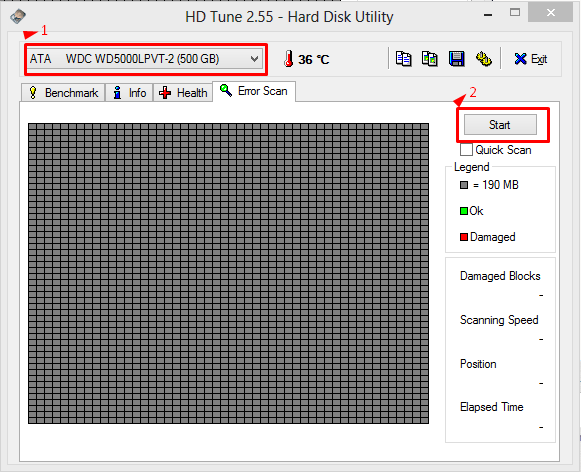Image resolution: width=581 pixels, height=472 pixels.
Task: Select the WDC WD5000LPVT drive combo box
Action: 145,59
